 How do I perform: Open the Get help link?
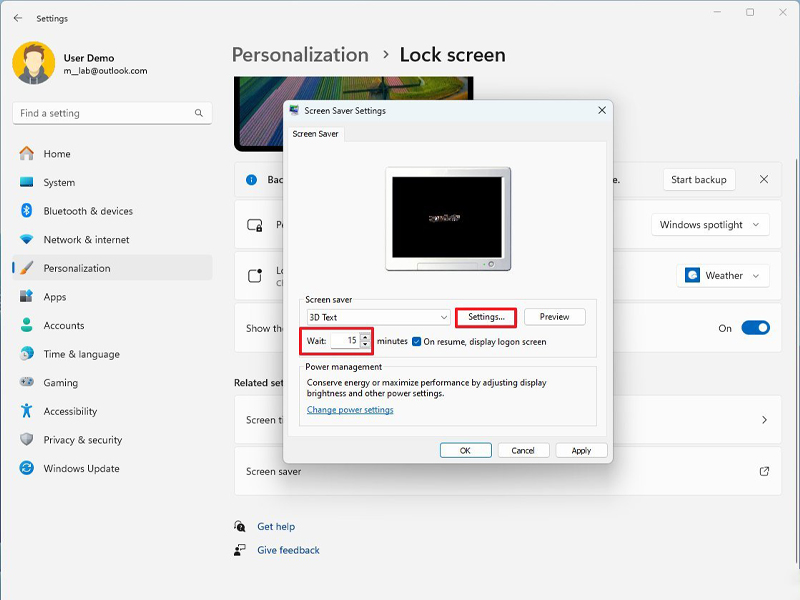pyautogui.click(x=276, y=526)
